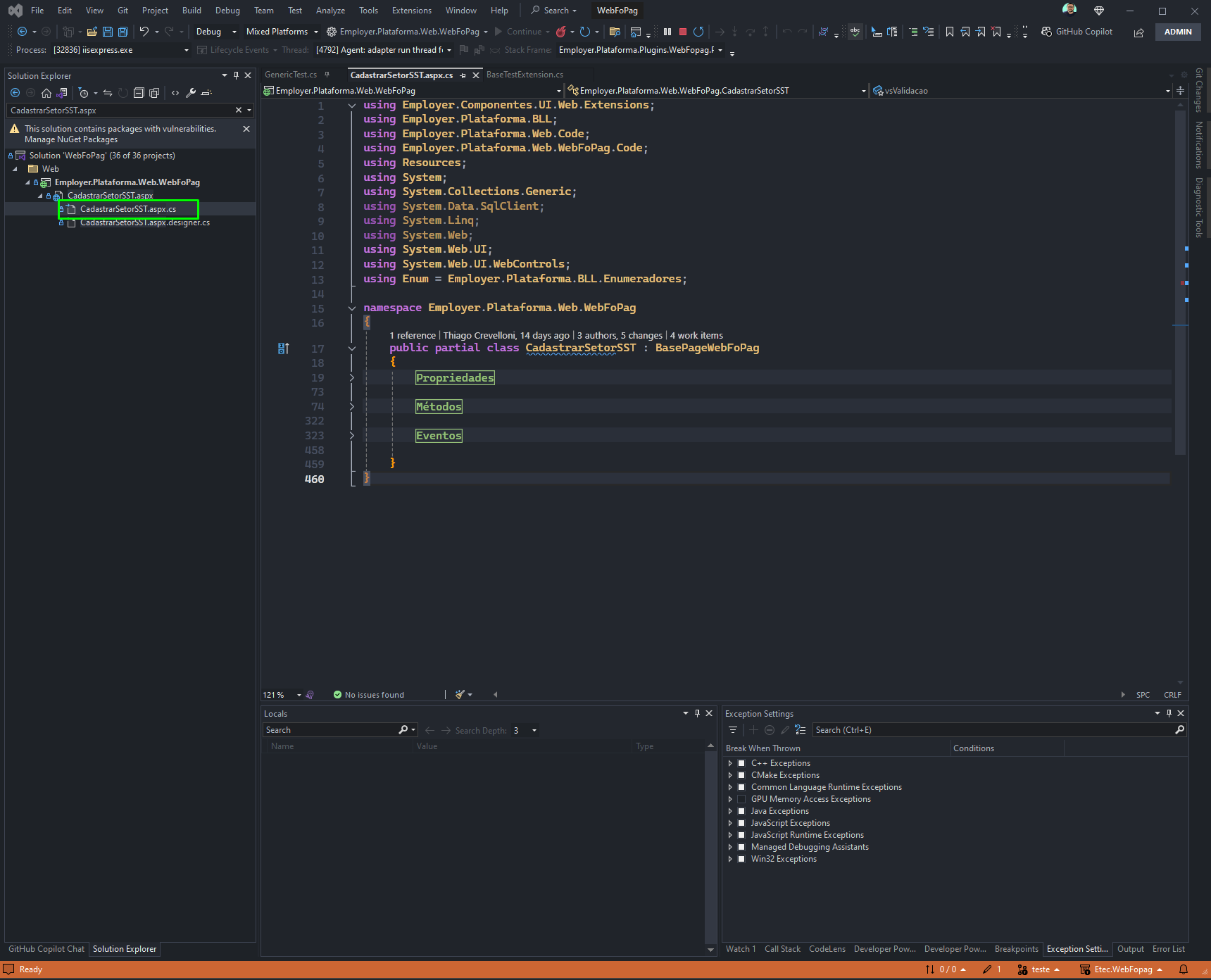Open Properties wrench icon in Solution Explorer
This screenshot has width=1211, height=980.
(191, 93)
